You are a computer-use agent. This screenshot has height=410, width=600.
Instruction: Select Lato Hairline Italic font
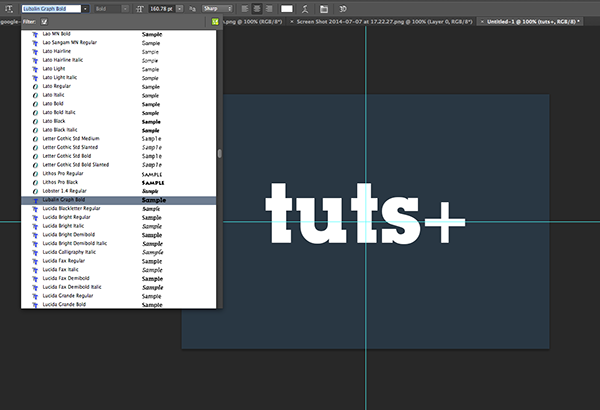tap(119, 60)
